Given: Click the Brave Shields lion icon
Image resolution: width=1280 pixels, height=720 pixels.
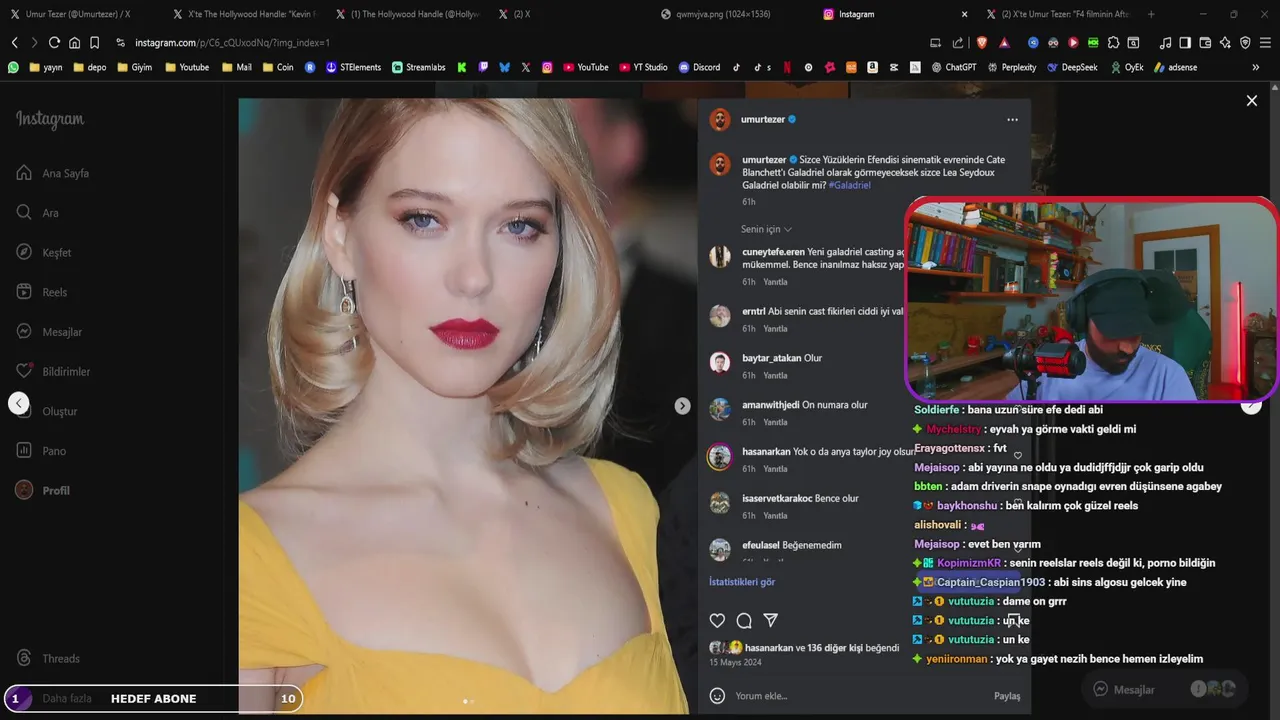Looking at the screenshot, I should point(981,43).
